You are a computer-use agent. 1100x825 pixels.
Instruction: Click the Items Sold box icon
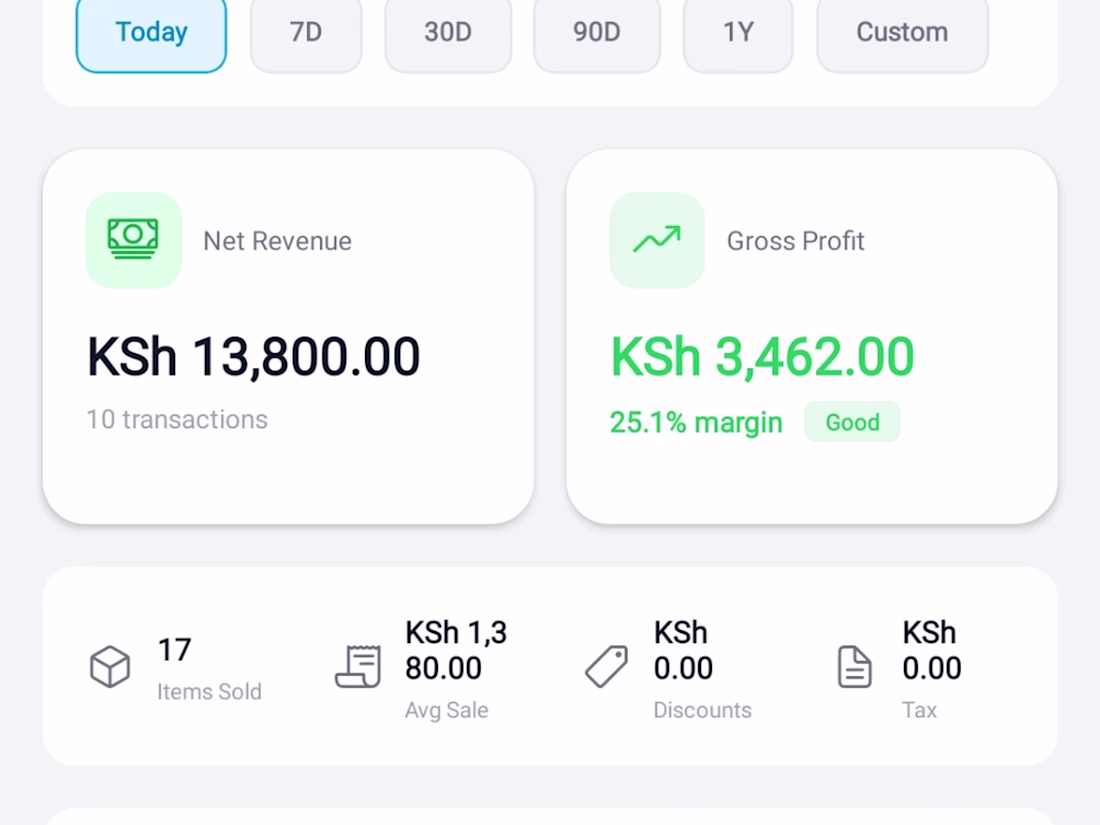point(110,667)
